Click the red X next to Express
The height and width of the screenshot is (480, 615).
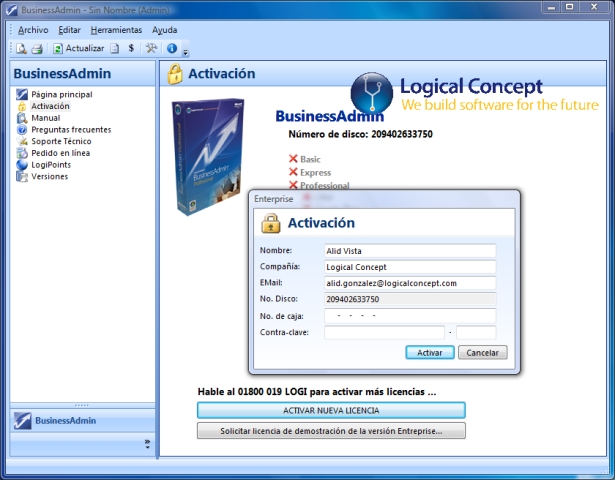[293, 172]
